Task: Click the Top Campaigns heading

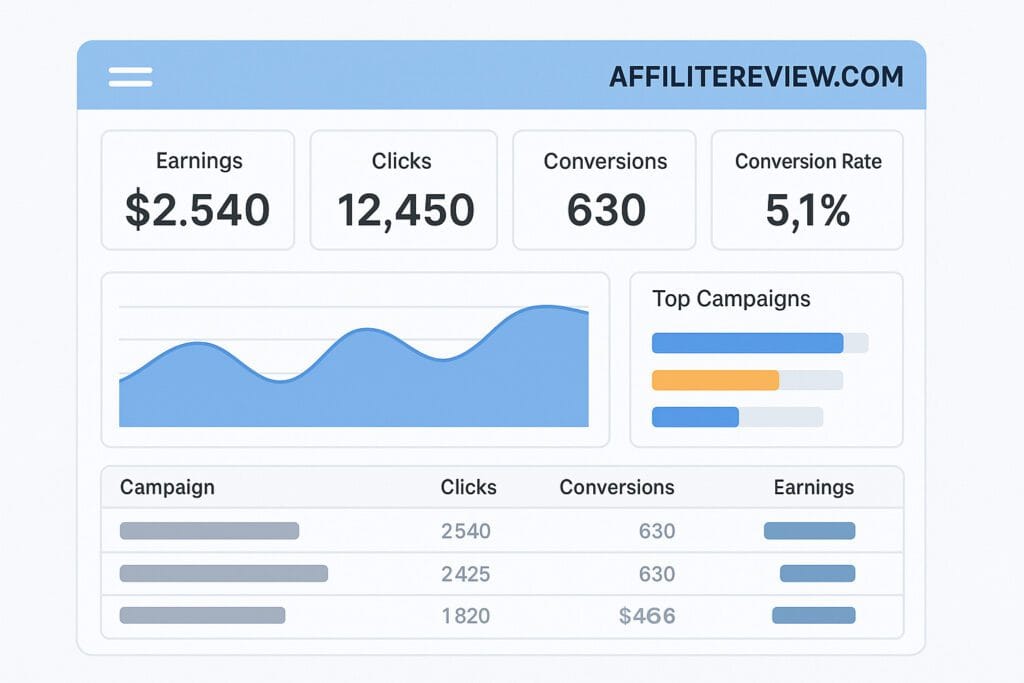Action: [731, 299]
